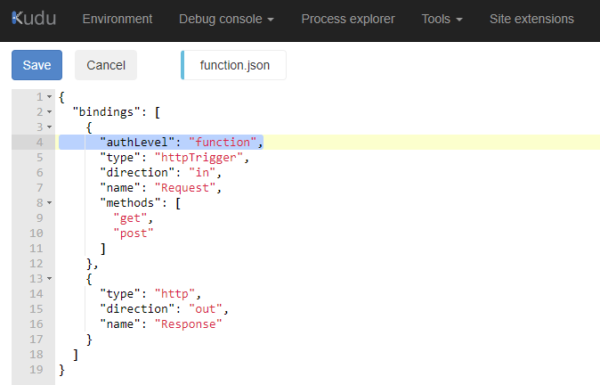Click line number 12 in the gutter
600x385 pixels.
tap(36, 263)
